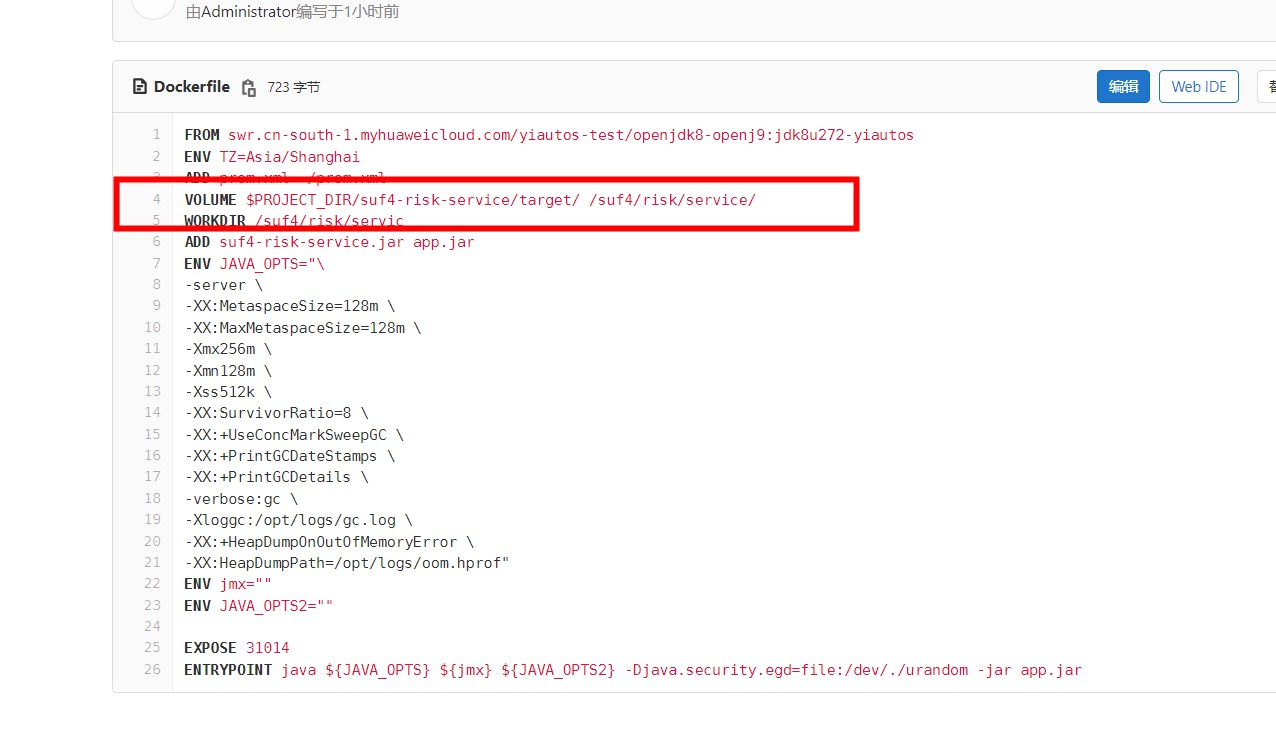
Task: Select line number 4 for VOLUME line
Action: click(155, 200)
